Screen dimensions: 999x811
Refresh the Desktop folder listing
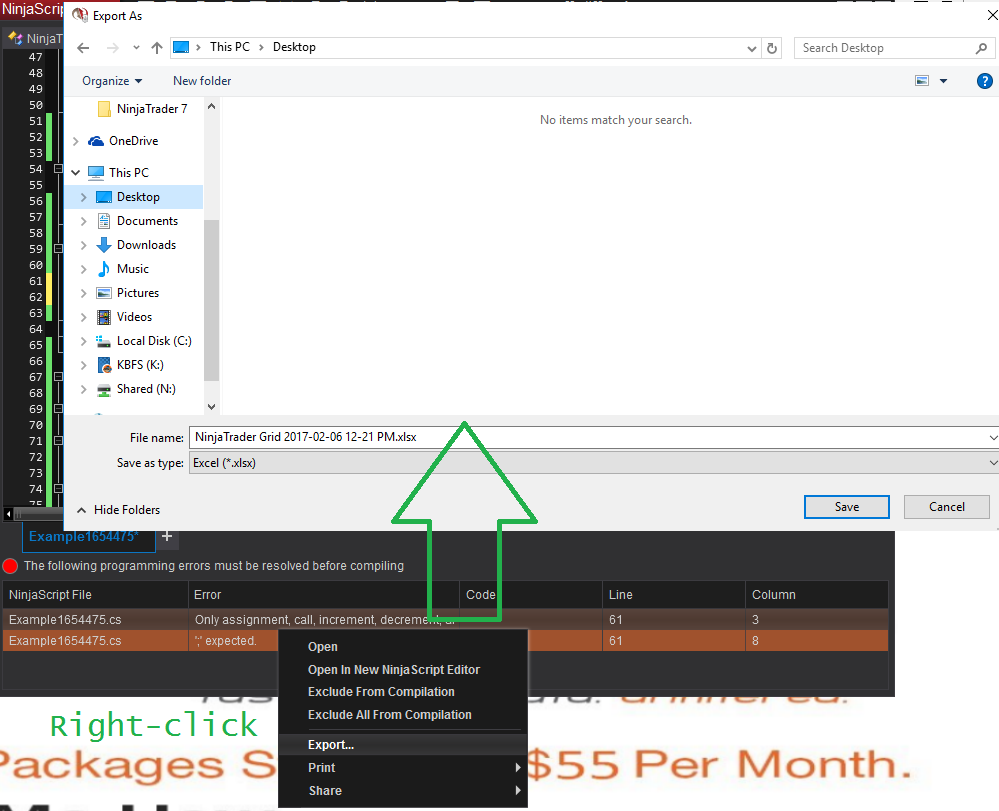pyautogui.click(x=772, y=48)
